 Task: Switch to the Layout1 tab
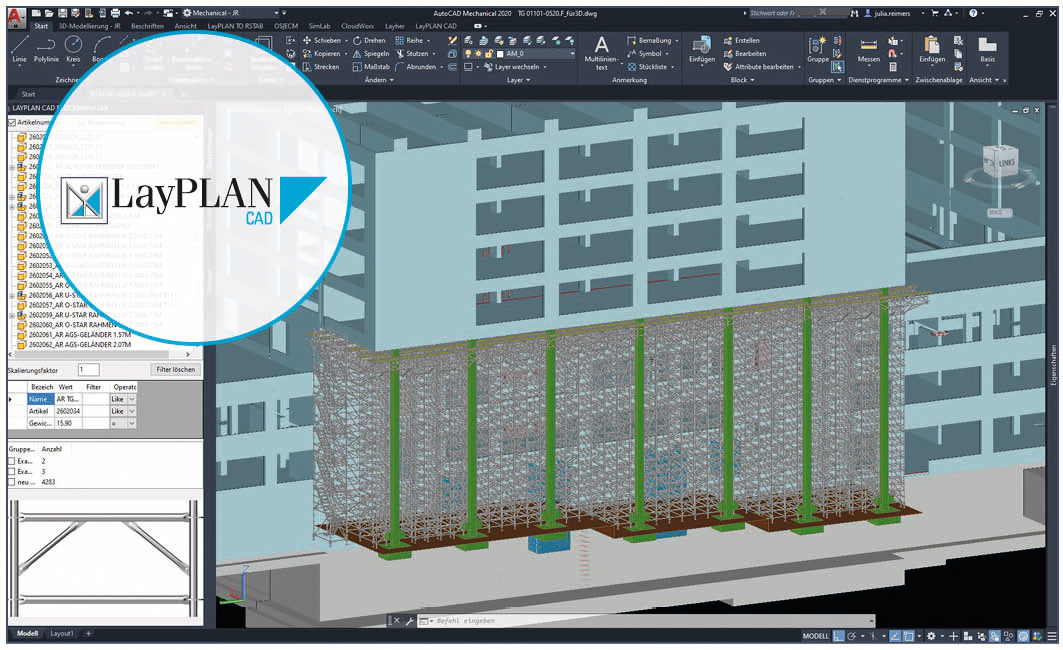62,634
